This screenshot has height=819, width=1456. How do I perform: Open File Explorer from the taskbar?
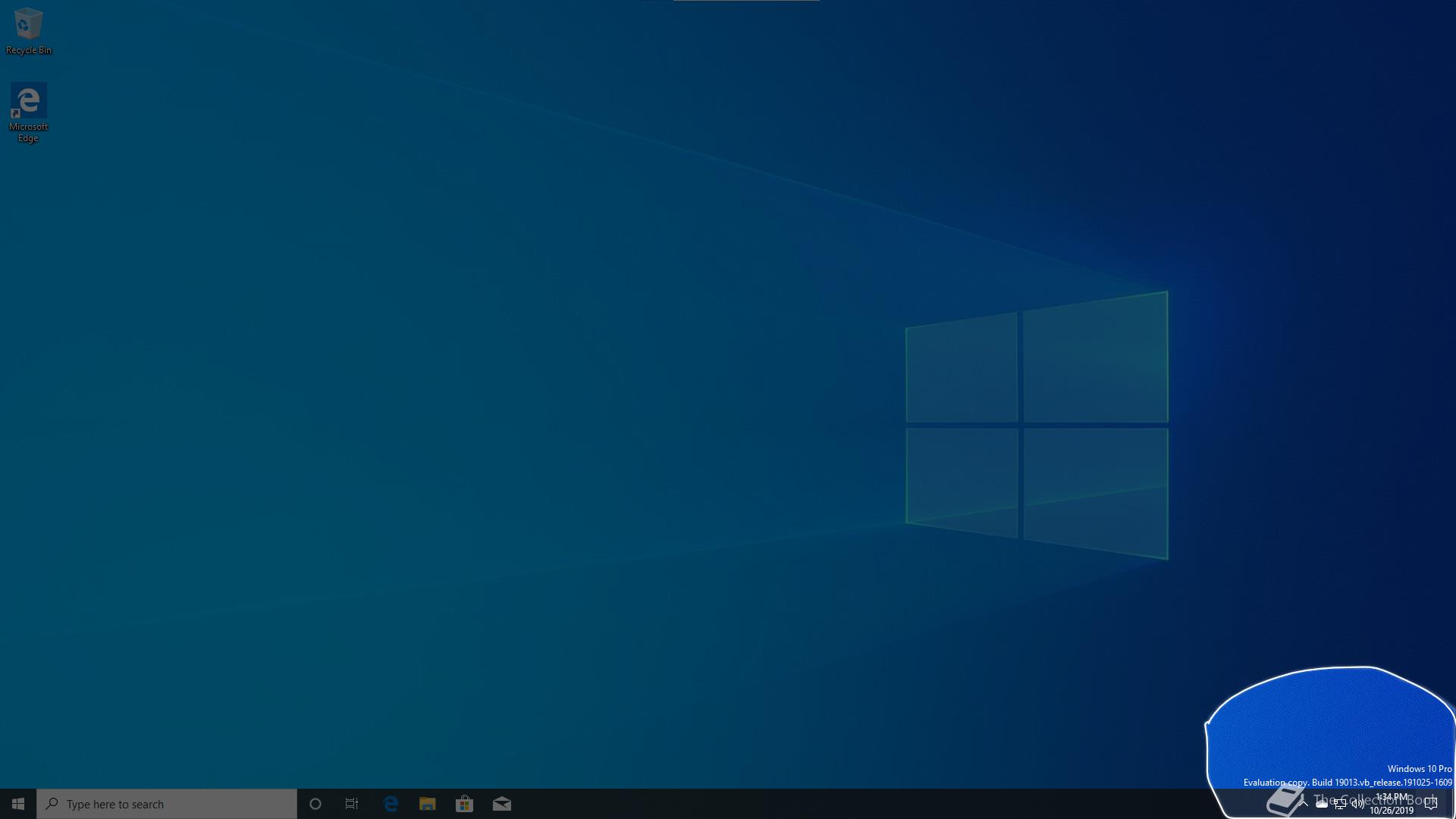pyautogui.click(x=428, y=804)
